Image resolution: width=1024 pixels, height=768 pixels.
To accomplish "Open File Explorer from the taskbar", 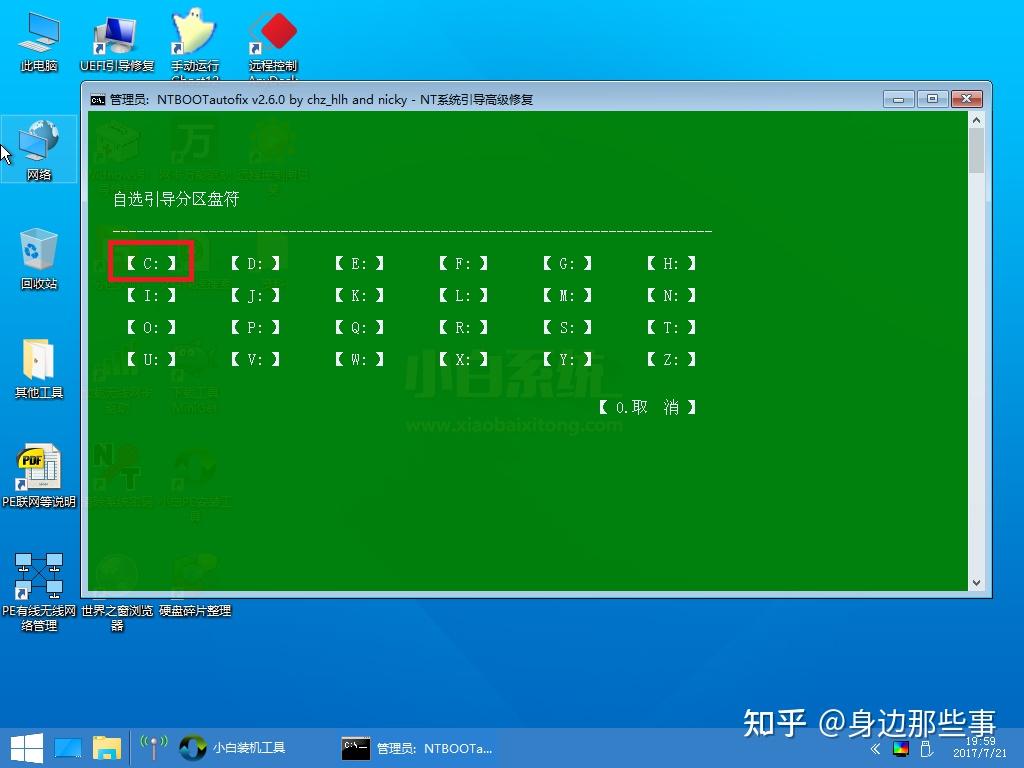I will pyautogui.click(x=106, y=747).
